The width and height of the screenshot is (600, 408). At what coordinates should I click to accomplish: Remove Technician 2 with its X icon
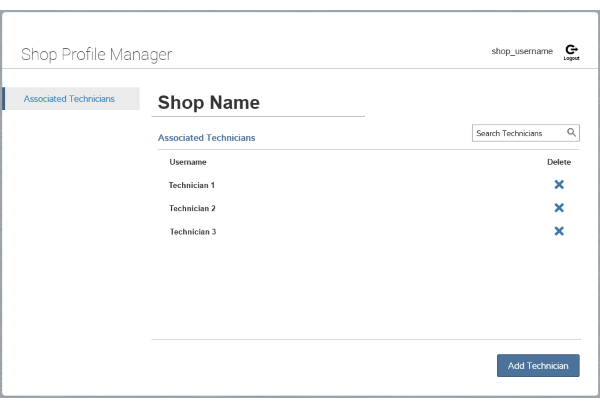(x=559, y=208)
